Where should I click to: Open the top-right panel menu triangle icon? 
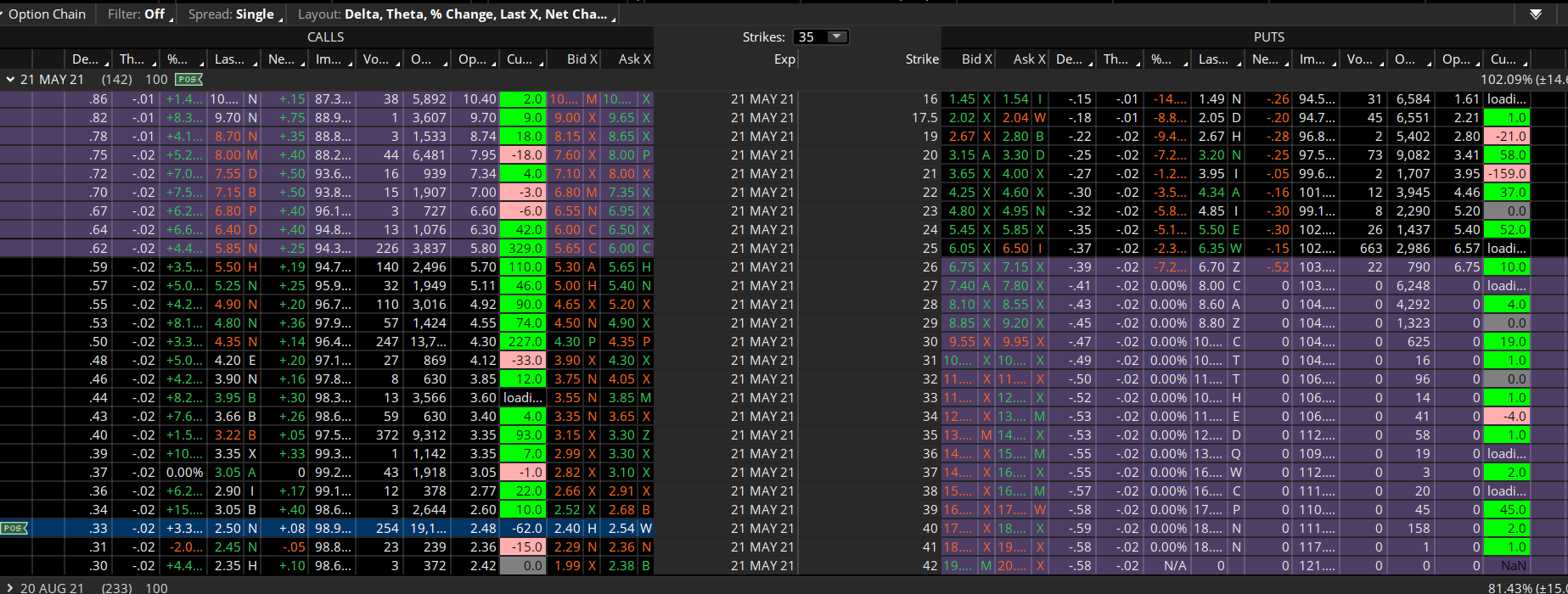point(1536,14)
